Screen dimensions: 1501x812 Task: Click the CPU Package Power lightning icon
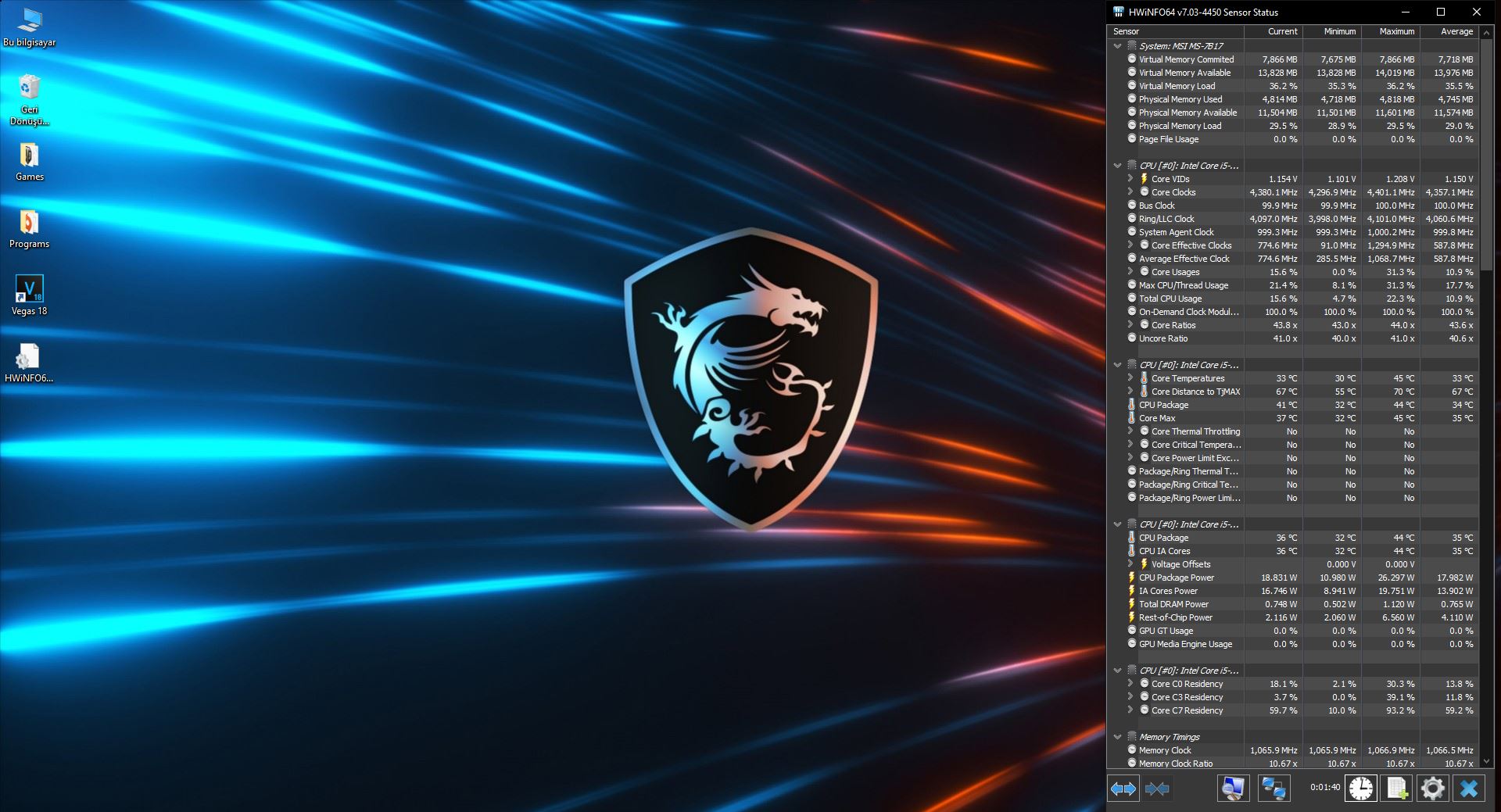click(x=1132, y=578)
